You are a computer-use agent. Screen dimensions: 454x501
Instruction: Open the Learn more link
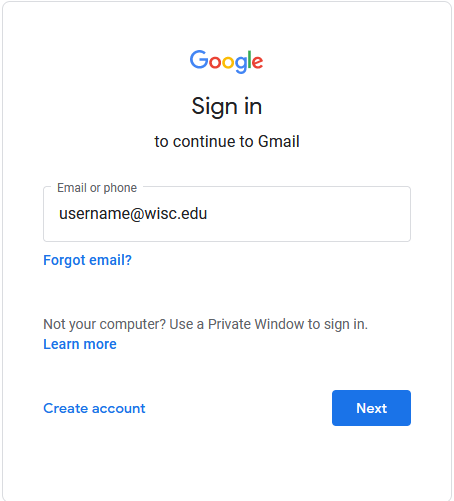pyautogui.click(x=80, y=344)
